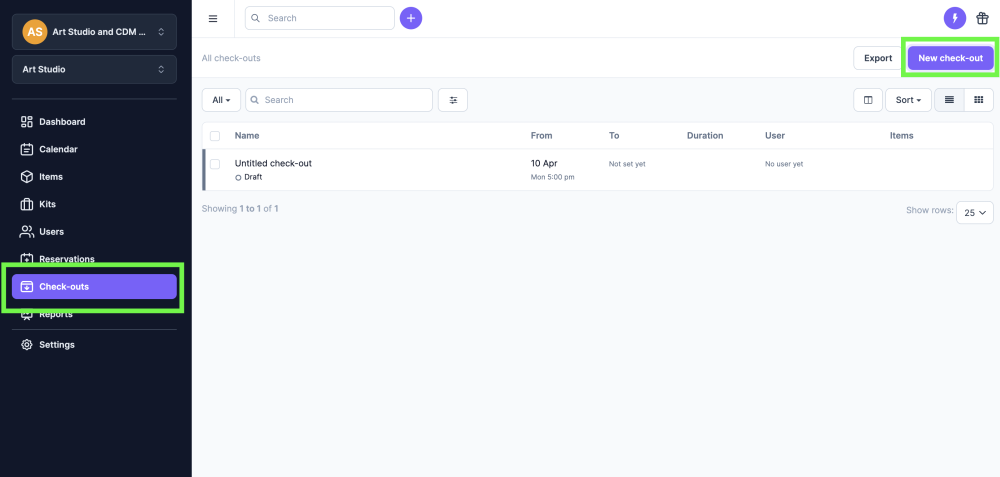Click the New check-out button
Screen dimensions: 1000x477
[950, 58]
